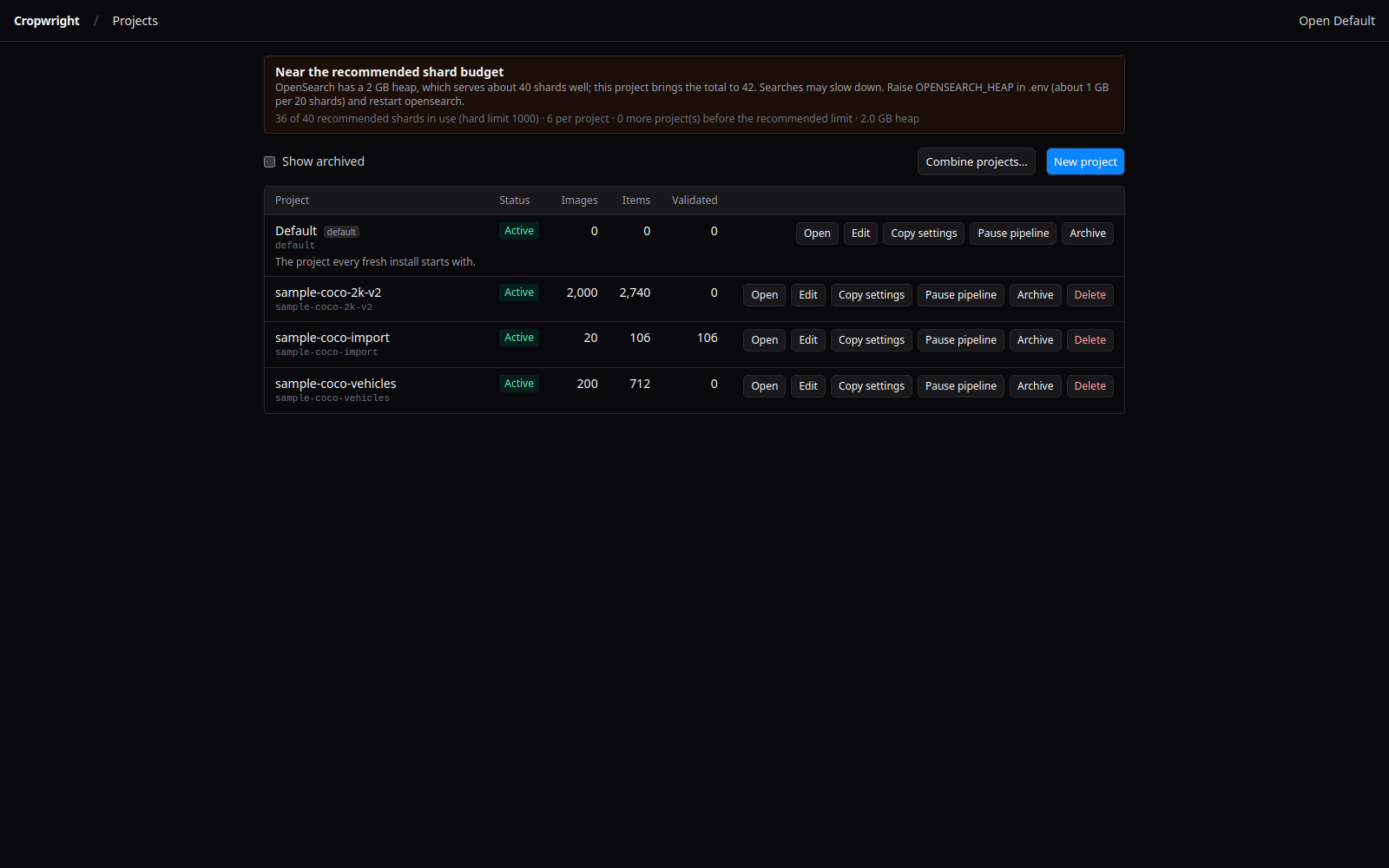The width and height of the screenshot is (1389, 868).
Task: Click the Validated column header
Action: (694, 201)
